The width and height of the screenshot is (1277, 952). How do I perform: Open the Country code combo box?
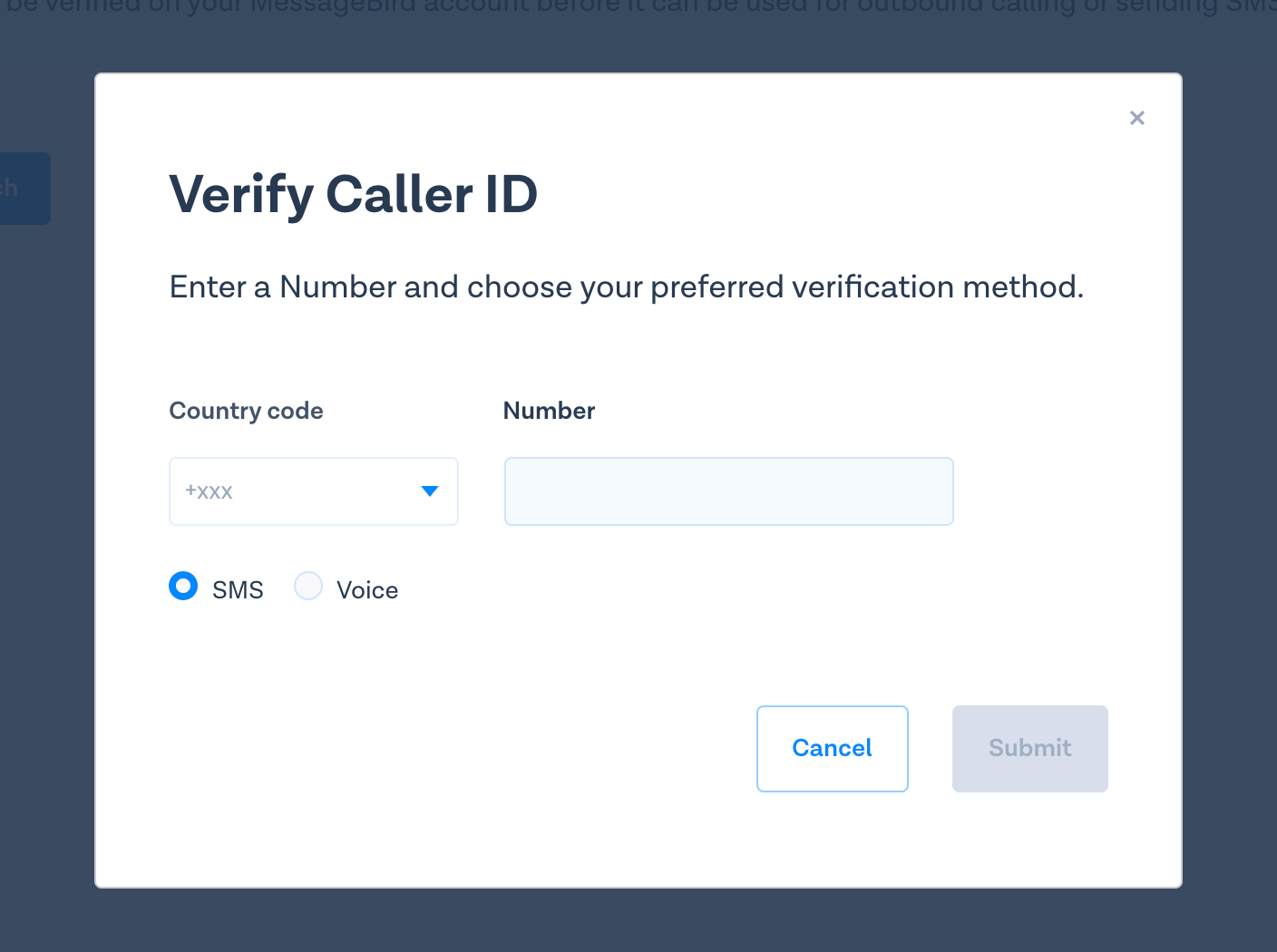(x=313, y=491)
